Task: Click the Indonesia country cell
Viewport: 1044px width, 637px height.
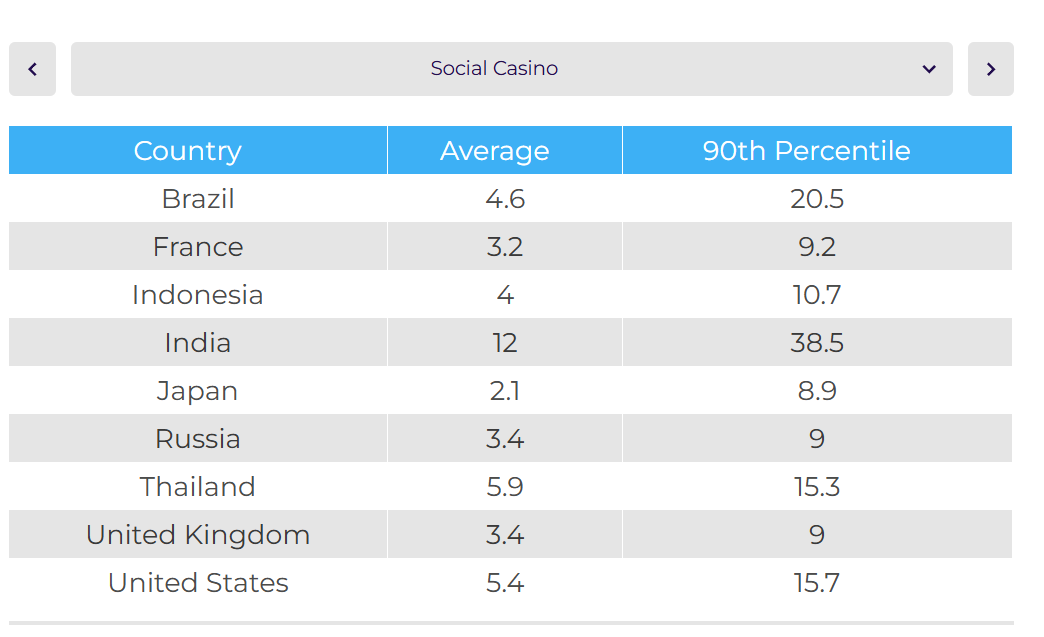Action: click(x=198, y=295)
